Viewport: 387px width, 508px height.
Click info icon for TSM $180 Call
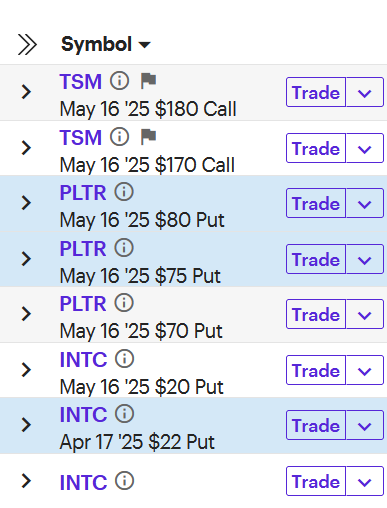[120, 81]
